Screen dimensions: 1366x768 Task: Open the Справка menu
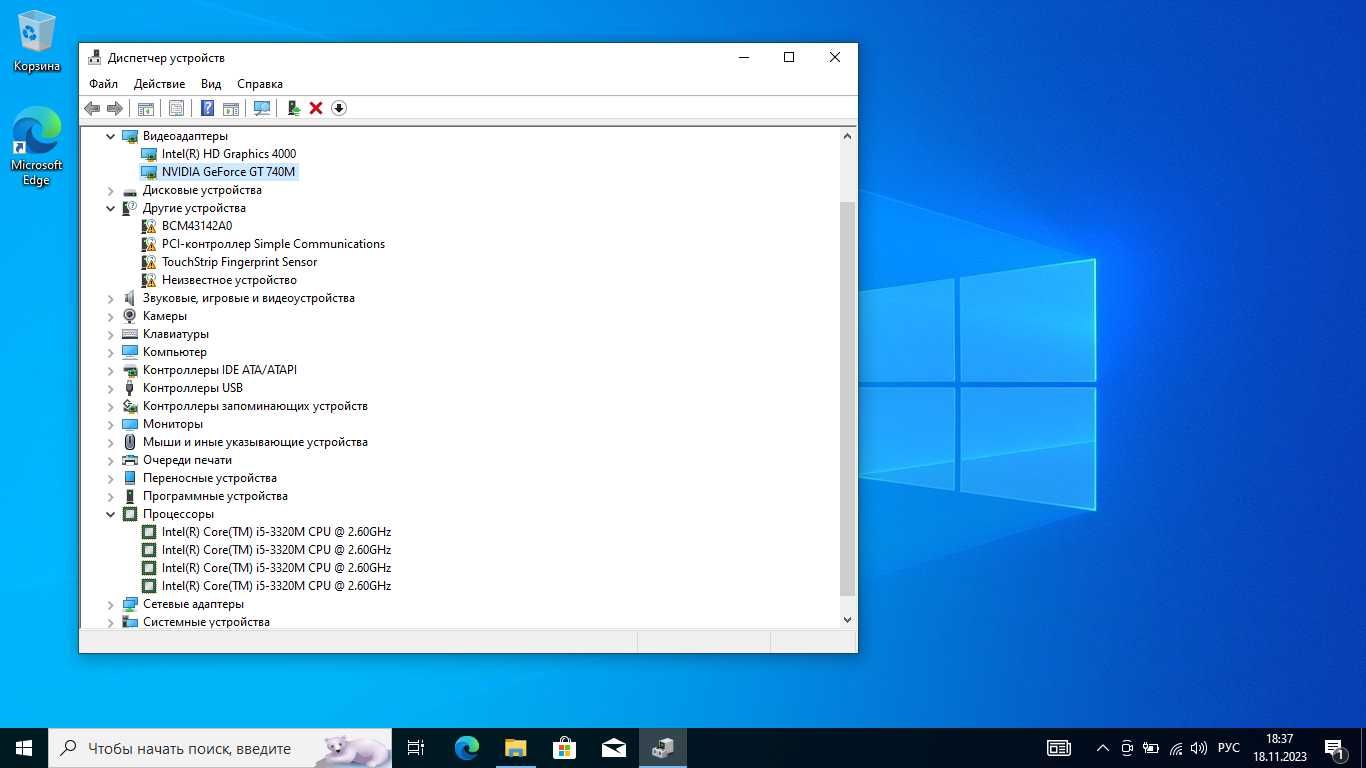[x=260, y=84]
